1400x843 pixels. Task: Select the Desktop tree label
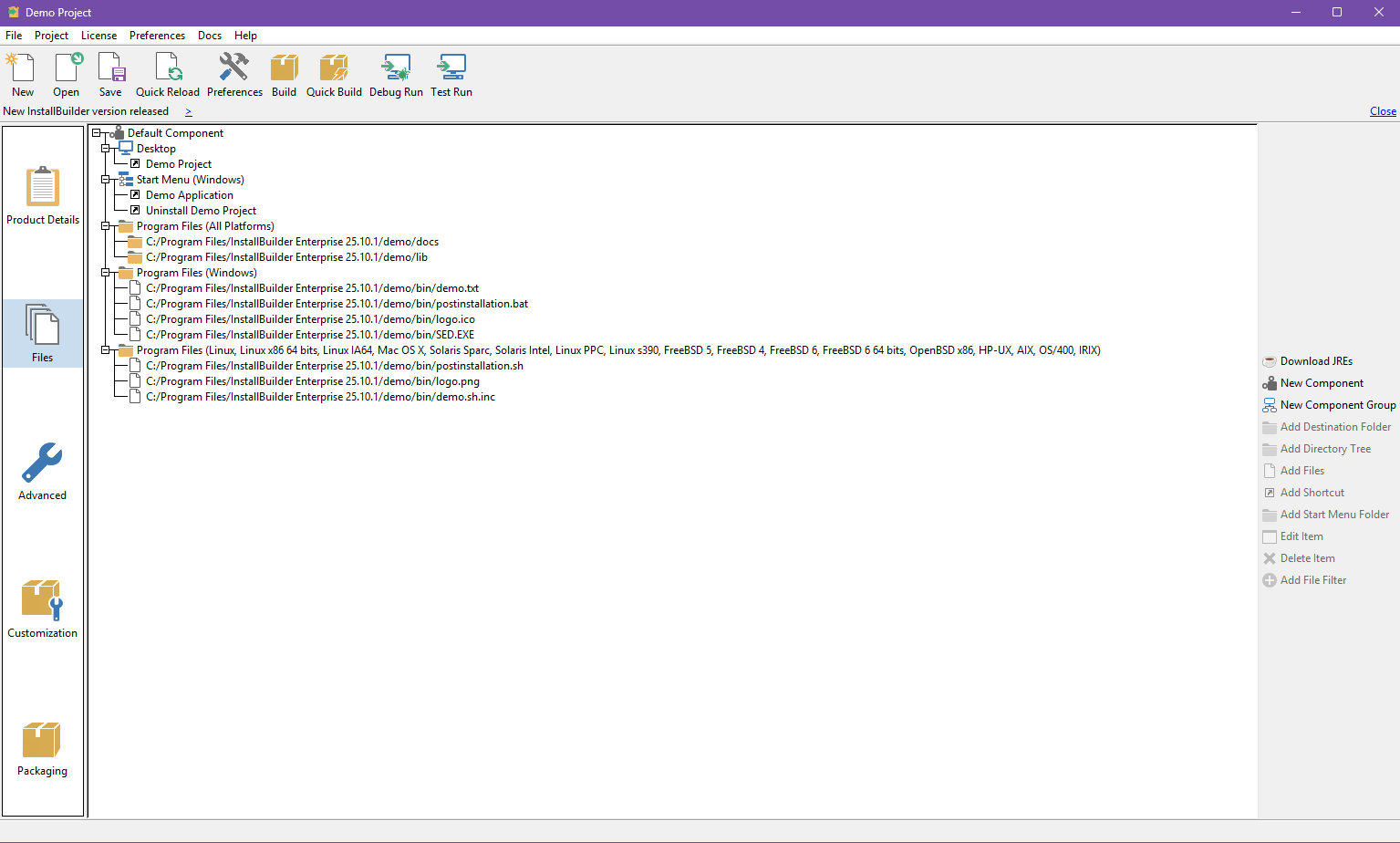pos(156,149)
